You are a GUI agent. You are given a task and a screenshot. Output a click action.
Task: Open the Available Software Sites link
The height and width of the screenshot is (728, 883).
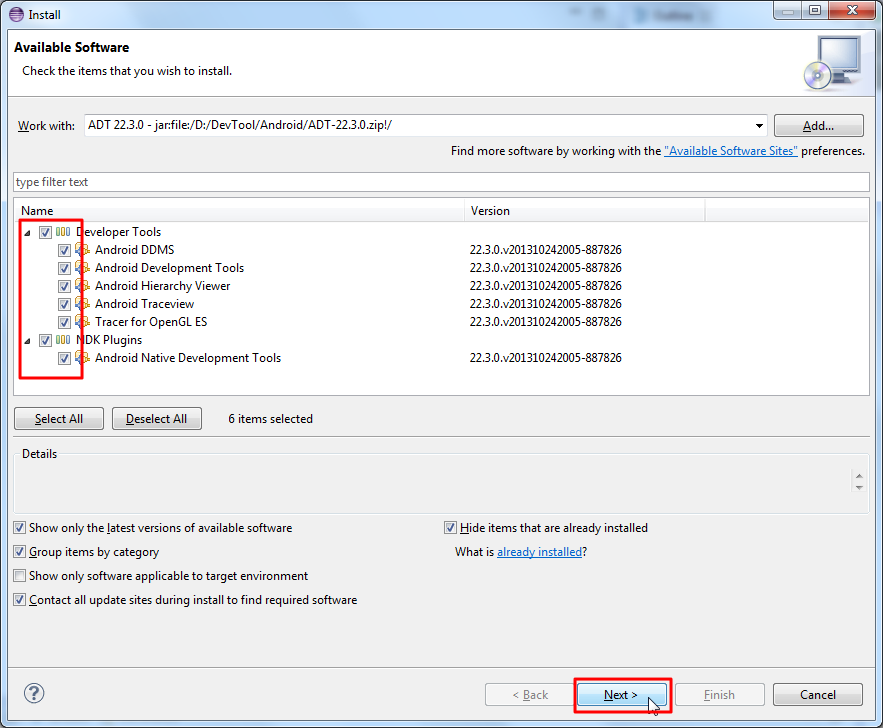pyautogui.click(x=730, y=151)
